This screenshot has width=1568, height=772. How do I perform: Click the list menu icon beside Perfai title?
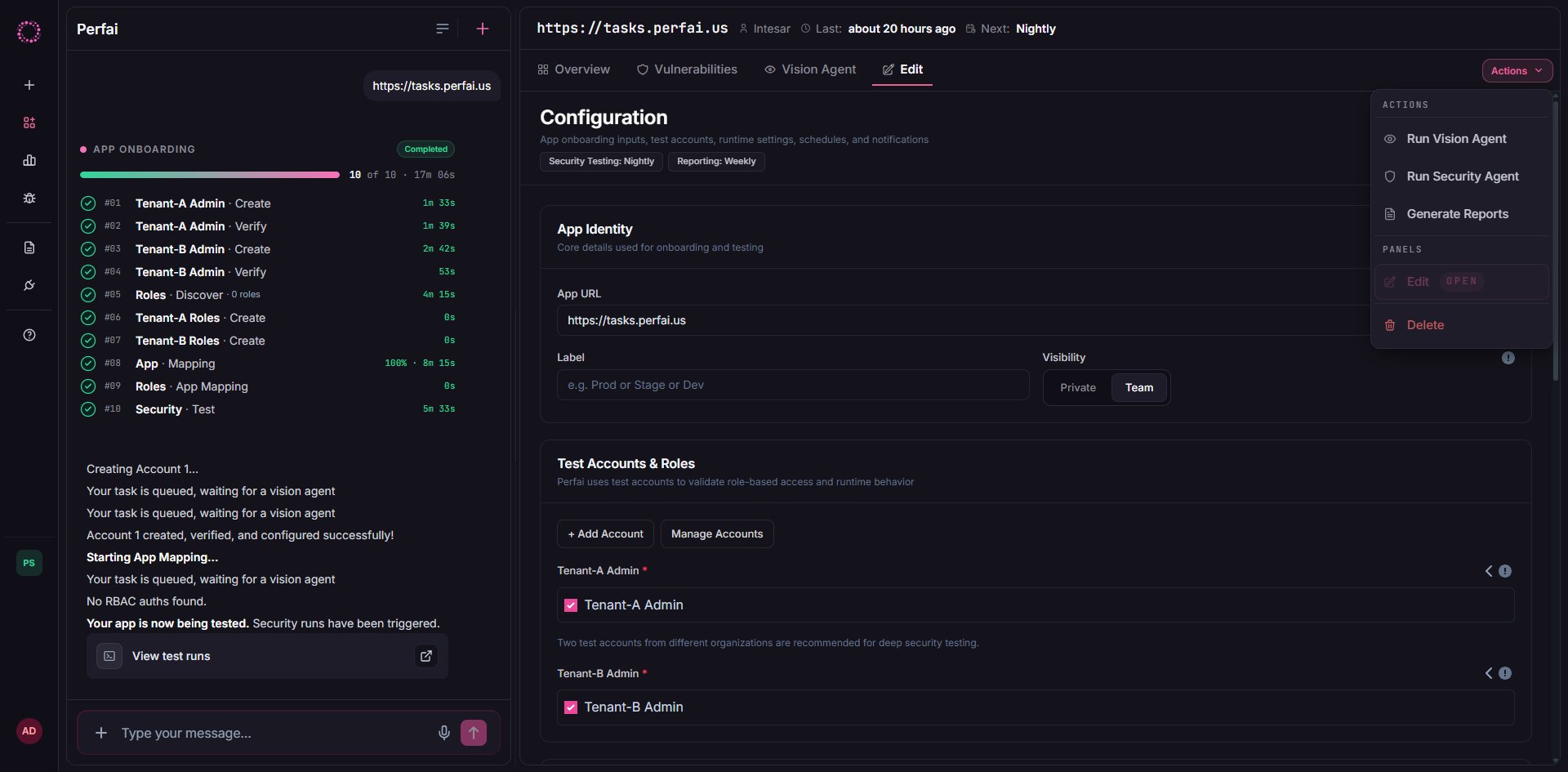[x=443, y=29]
